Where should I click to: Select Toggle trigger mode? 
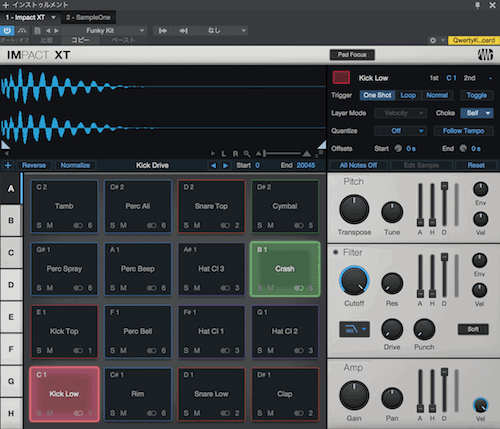(477, 95)
